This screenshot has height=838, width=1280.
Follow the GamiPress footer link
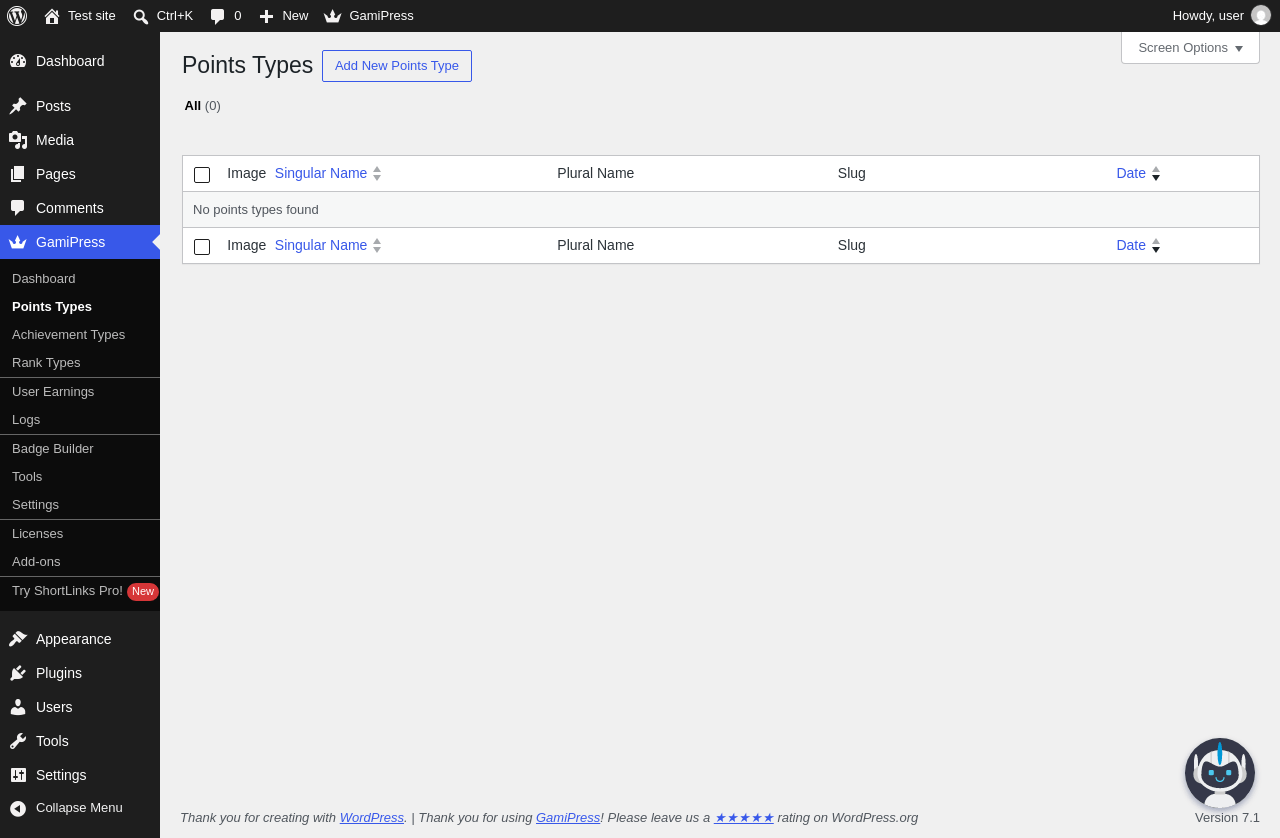[568, 817]
